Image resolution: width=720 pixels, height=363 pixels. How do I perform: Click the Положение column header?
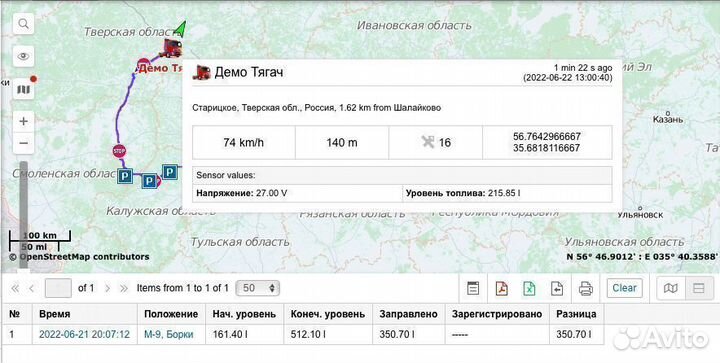tap(171, 314)
